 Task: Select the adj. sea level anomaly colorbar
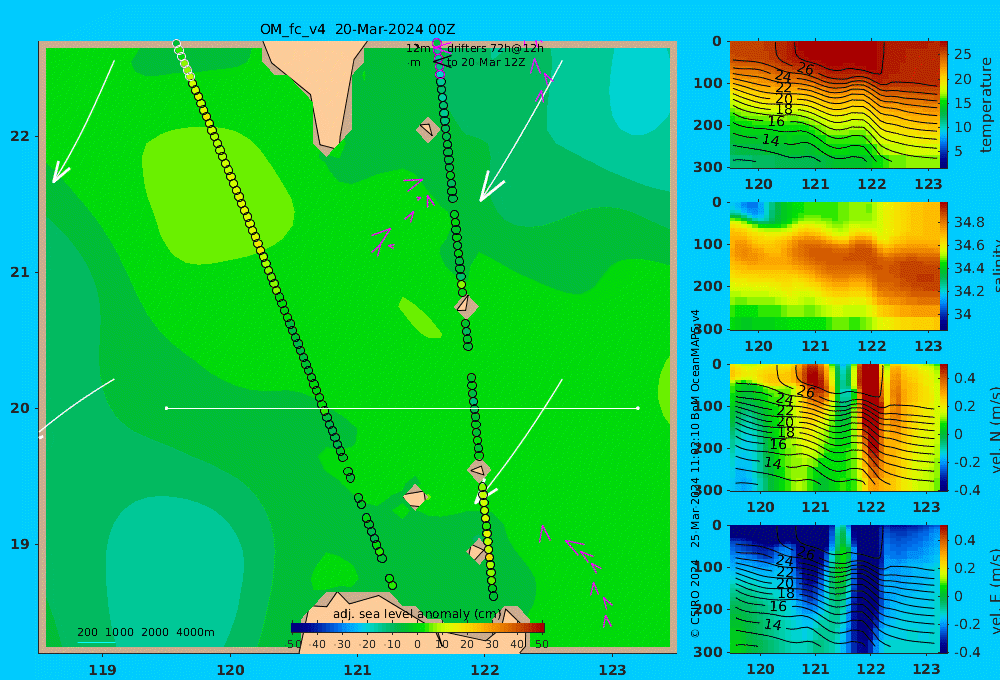pyautogui.click(x=418, y=628)
